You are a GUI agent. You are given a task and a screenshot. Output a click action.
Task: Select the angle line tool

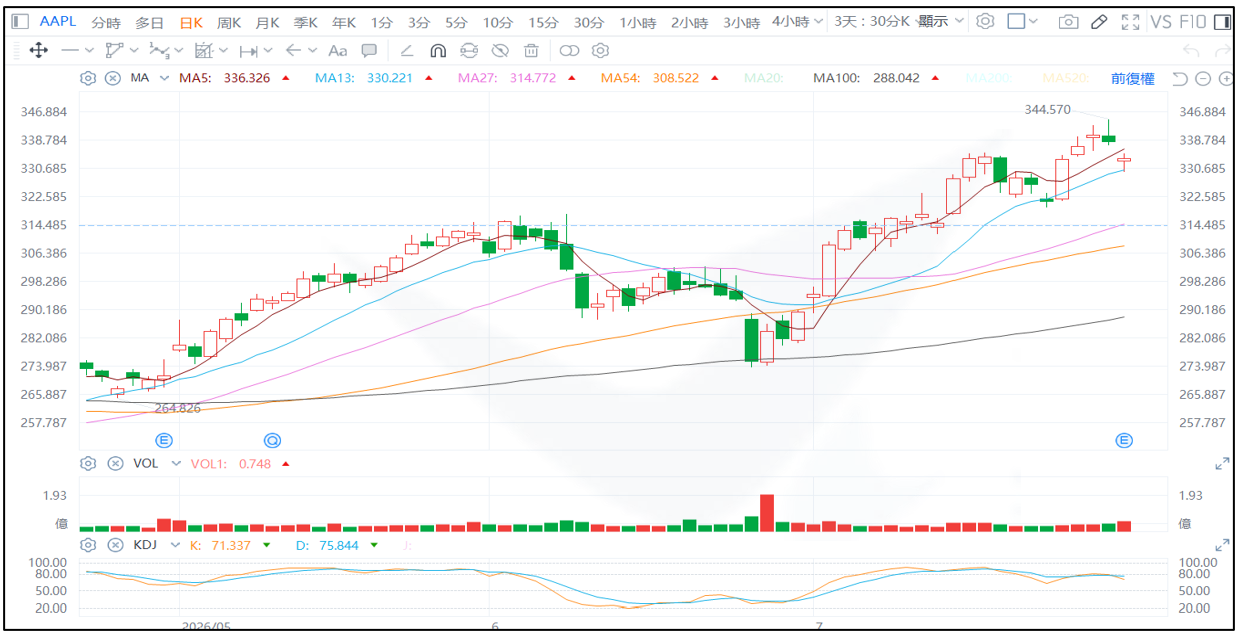[x=407, y=50]
